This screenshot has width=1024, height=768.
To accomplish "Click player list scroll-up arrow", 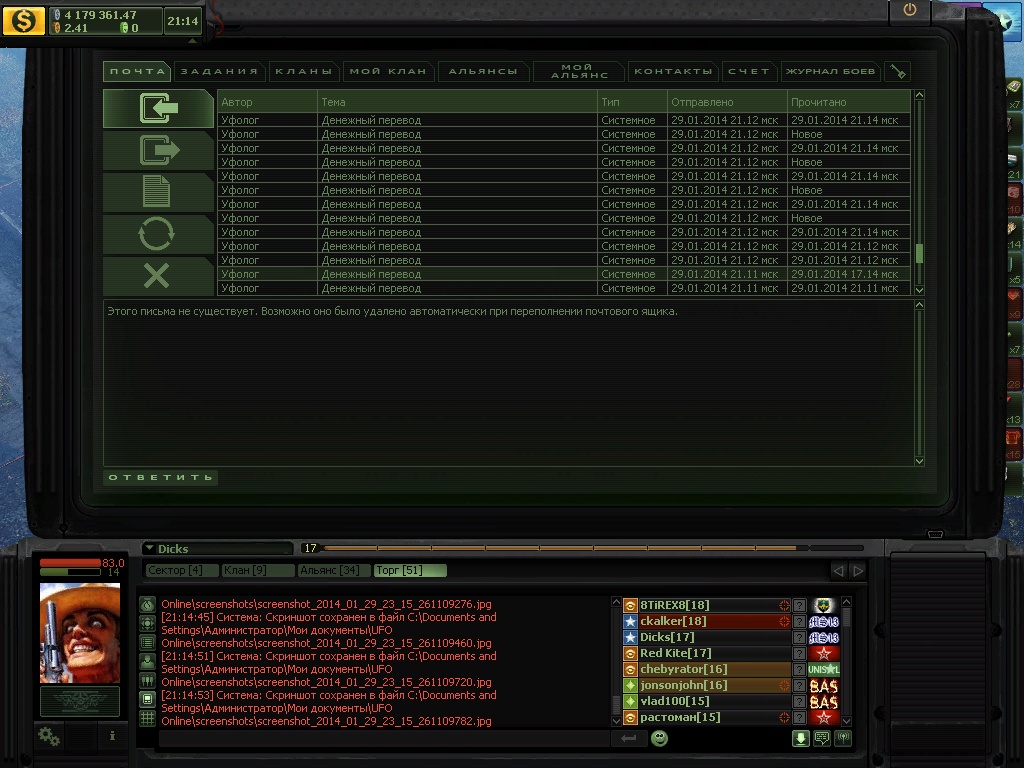I will [x=846, y=601].
